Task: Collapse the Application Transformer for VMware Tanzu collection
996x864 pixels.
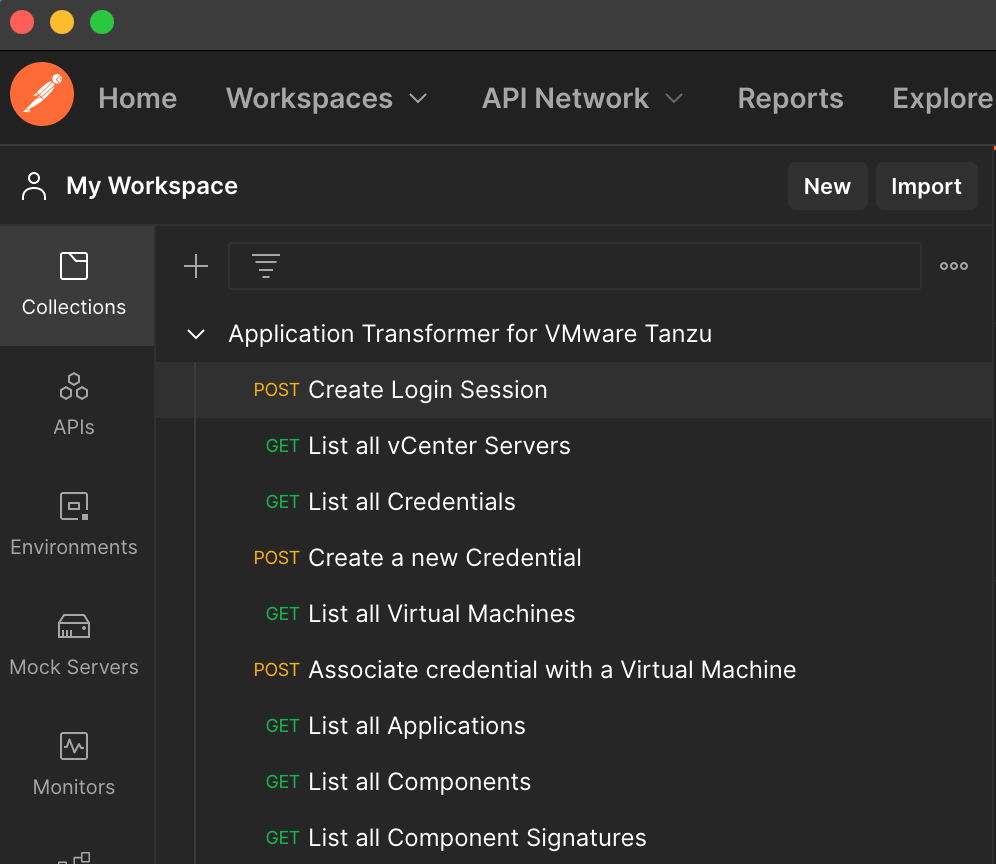Action: pyautogui.click(x=196, y=334)
